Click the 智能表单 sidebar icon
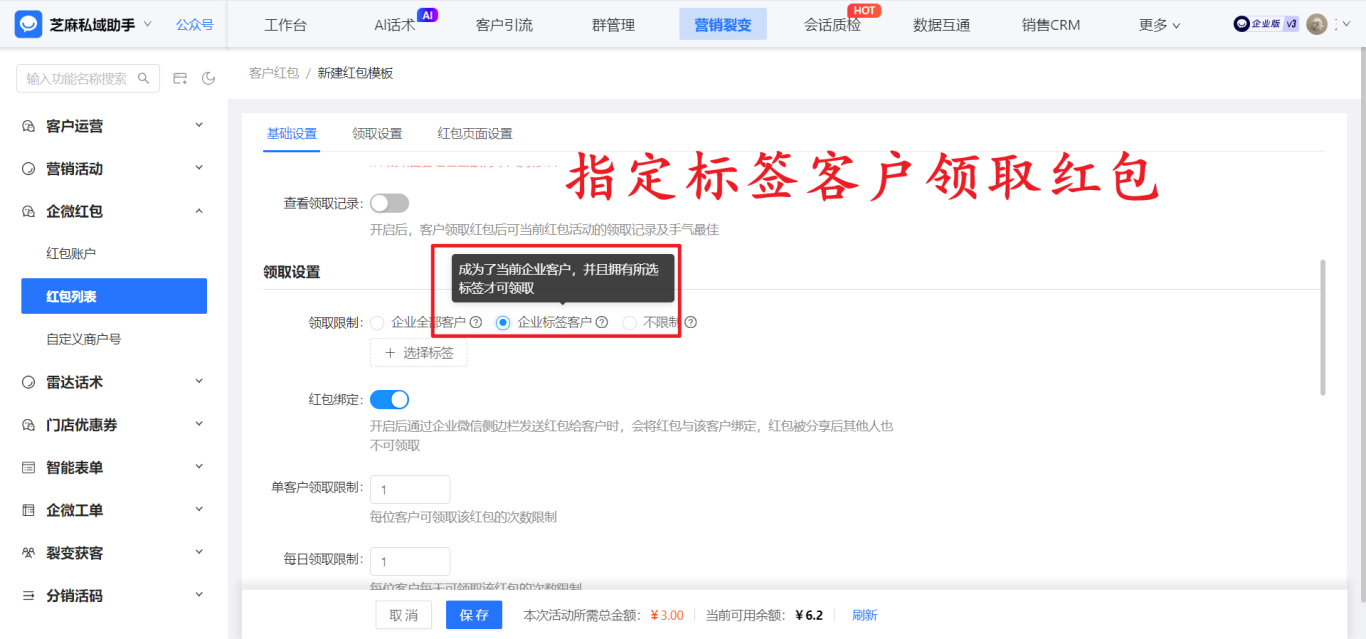The width and height of the screenshot is (1366, 639). click(28, 467)
